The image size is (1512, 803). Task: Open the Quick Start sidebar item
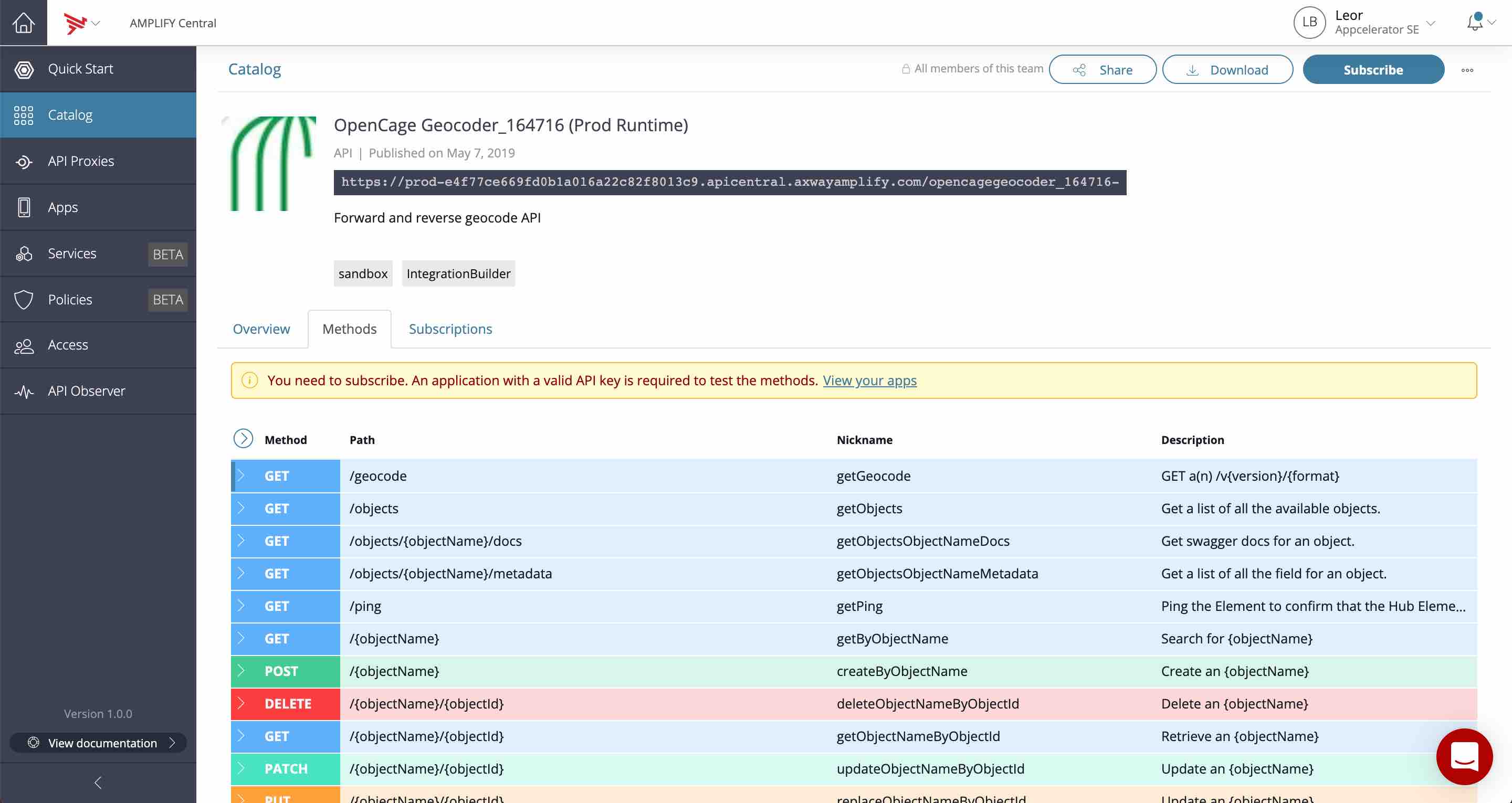[x=98, y=69]
